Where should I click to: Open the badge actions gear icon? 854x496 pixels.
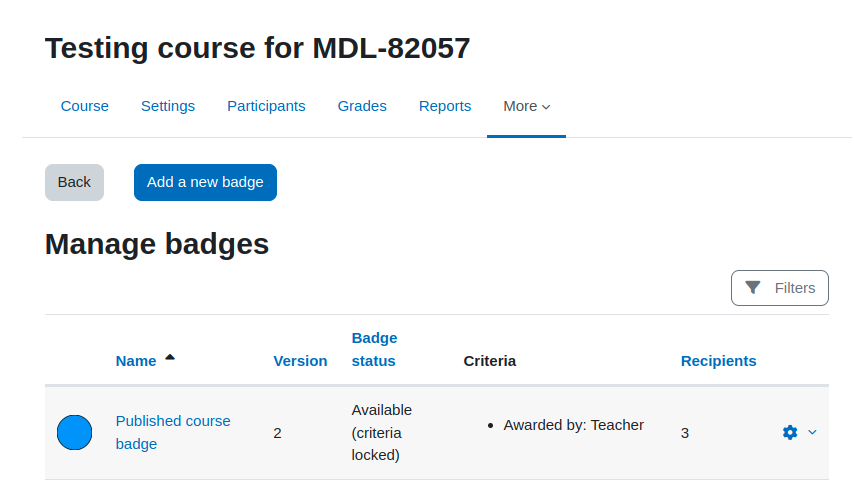coord(790,432)
